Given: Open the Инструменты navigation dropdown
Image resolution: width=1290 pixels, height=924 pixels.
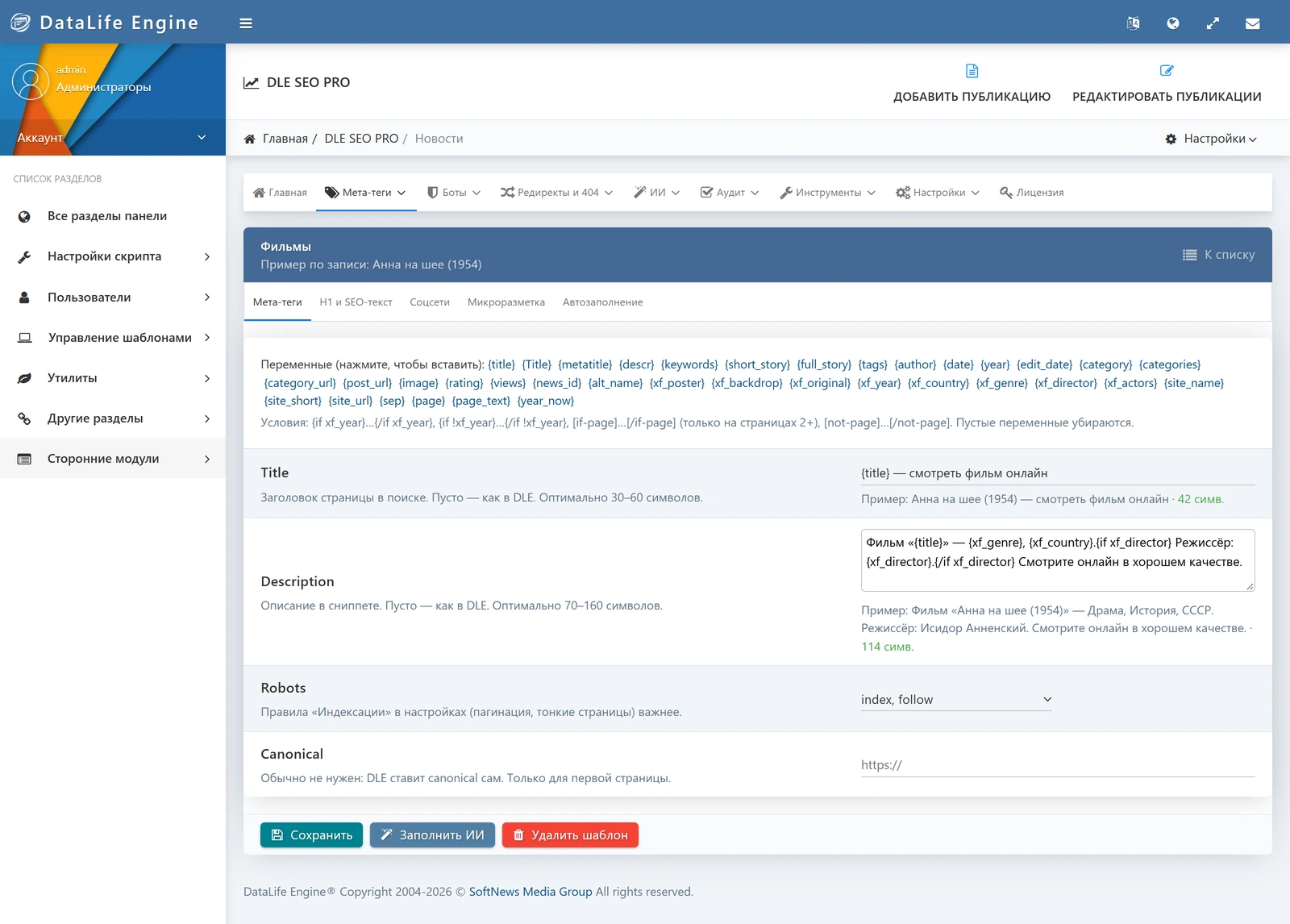Looking at the screenshot, I should click(x=827, y=193).
